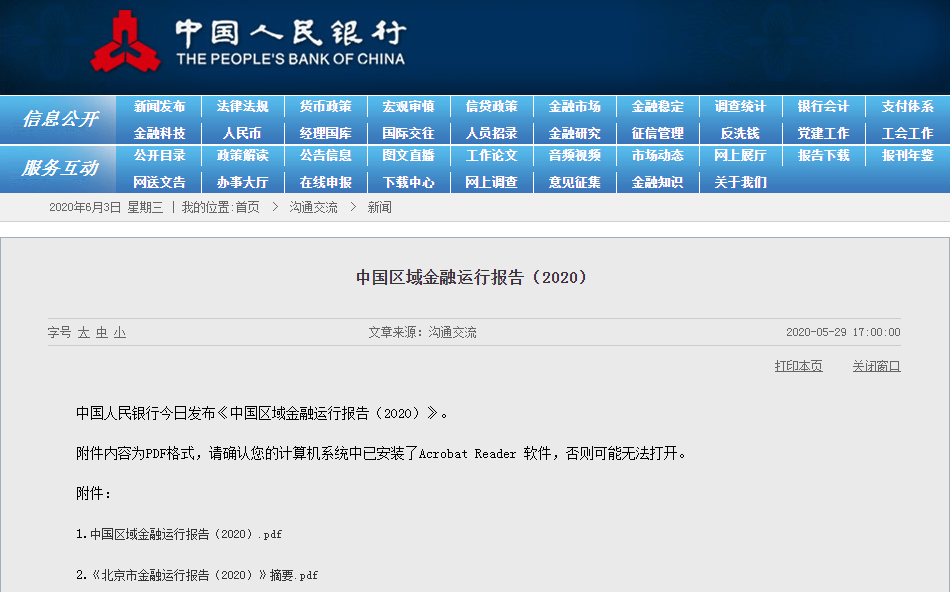Open 党建工作 navigation item
Screen dimensions: 950x592
coord(823,133)
